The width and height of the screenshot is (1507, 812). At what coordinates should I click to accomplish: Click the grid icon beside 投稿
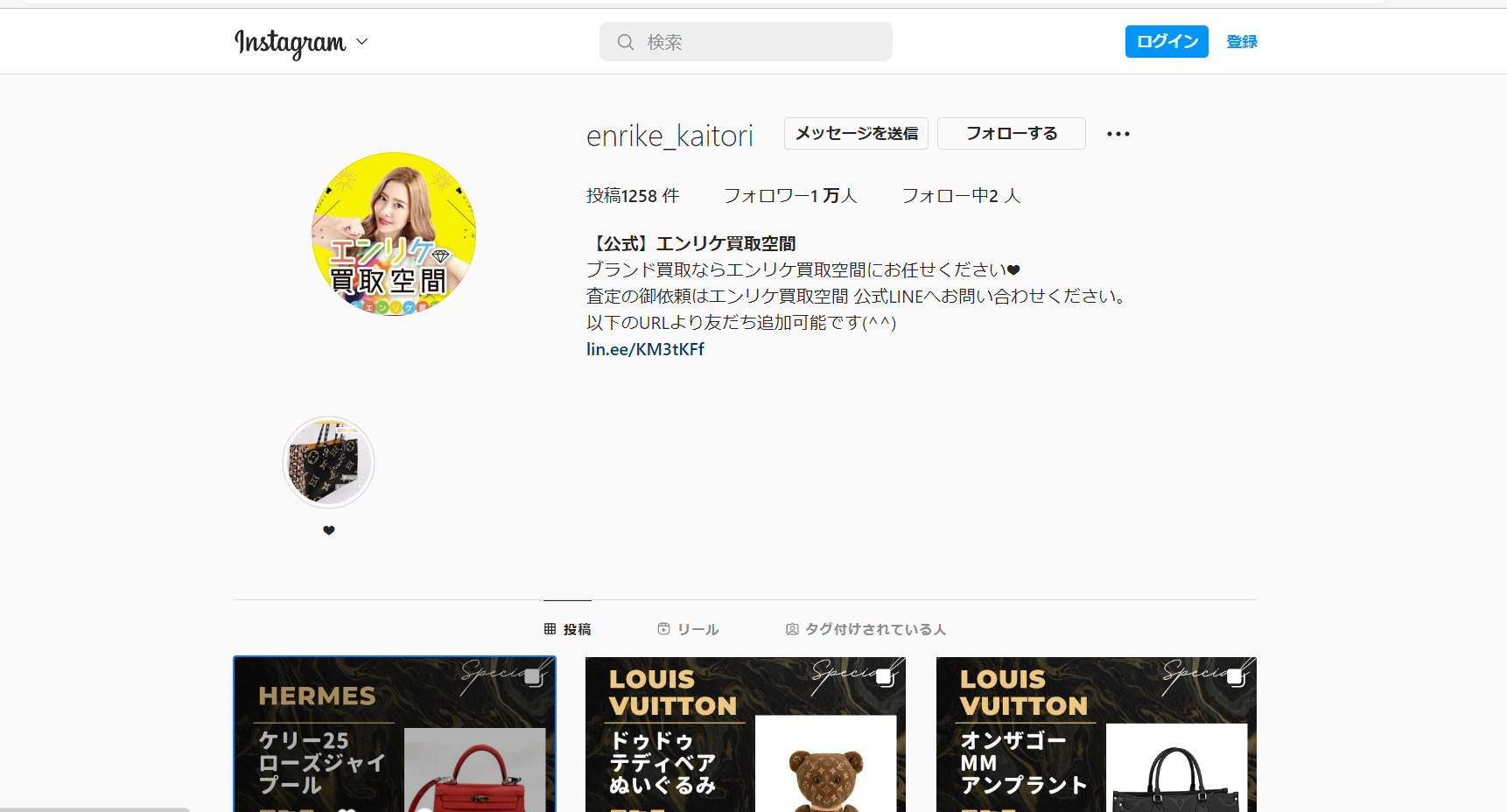[550, 629]
